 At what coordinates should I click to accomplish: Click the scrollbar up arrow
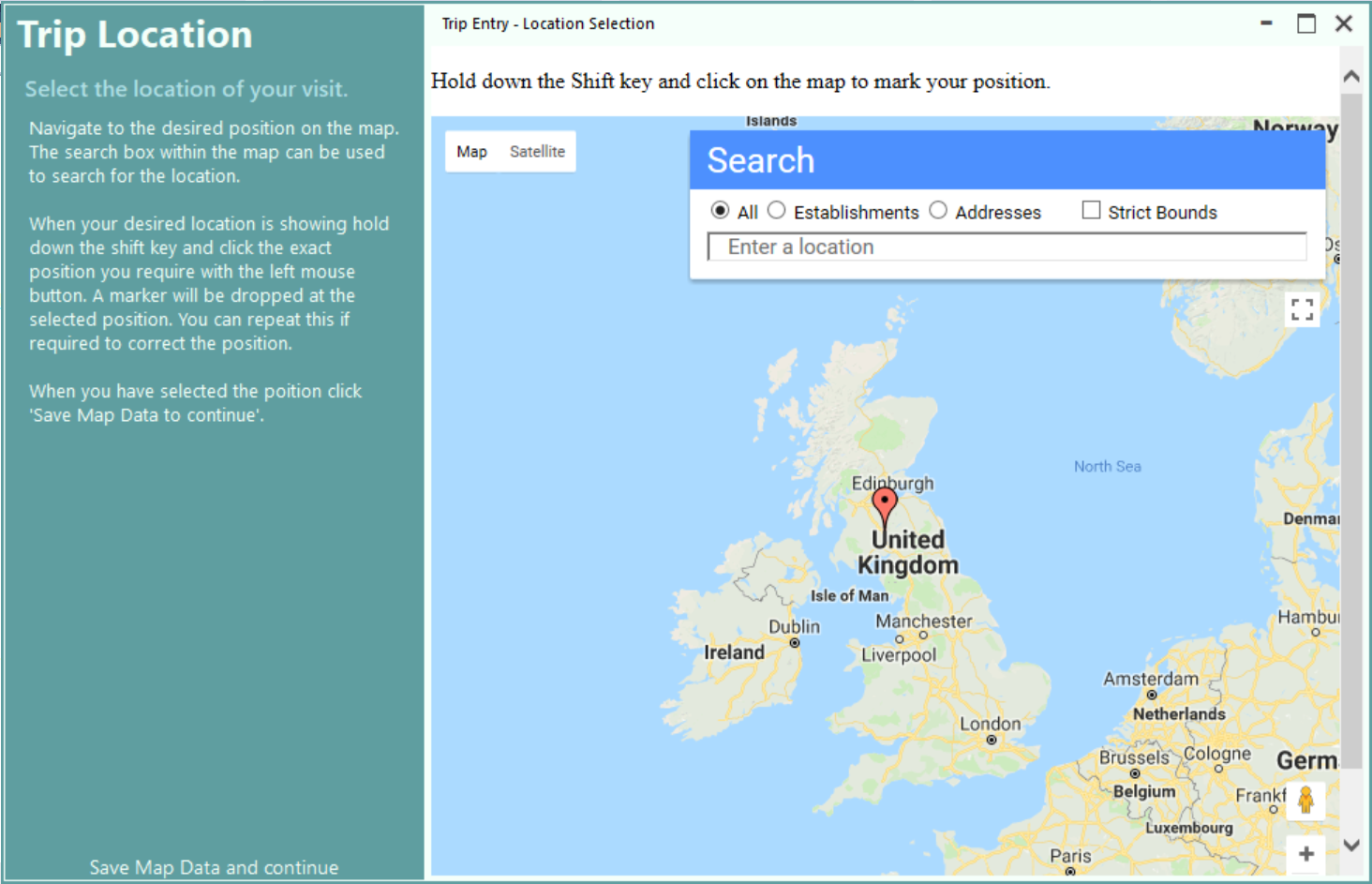coord(1351,77)
